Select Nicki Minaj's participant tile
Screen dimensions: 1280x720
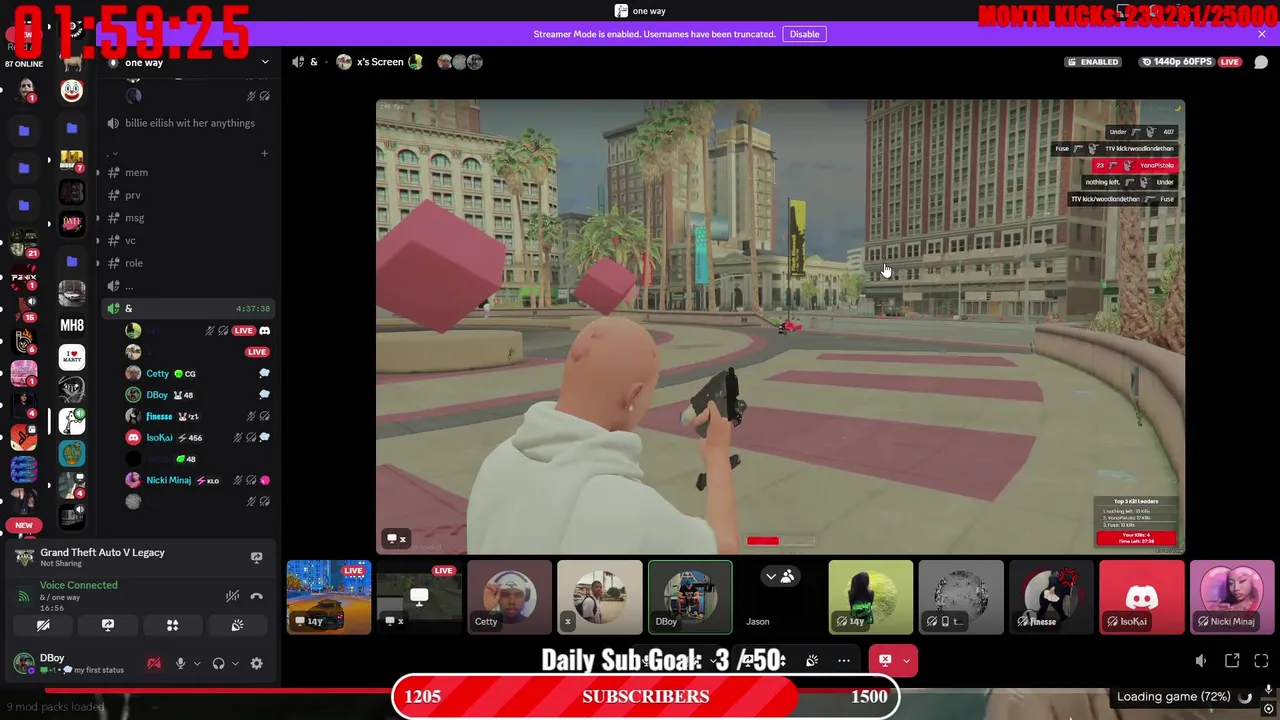pos(1232,597)
